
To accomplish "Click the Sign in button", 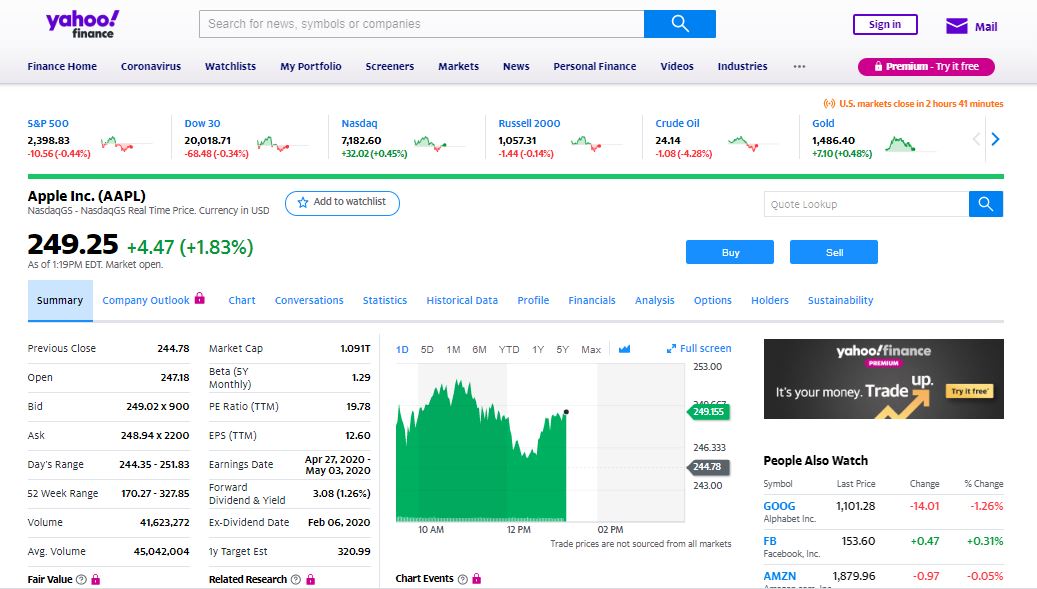I will 885,24.
